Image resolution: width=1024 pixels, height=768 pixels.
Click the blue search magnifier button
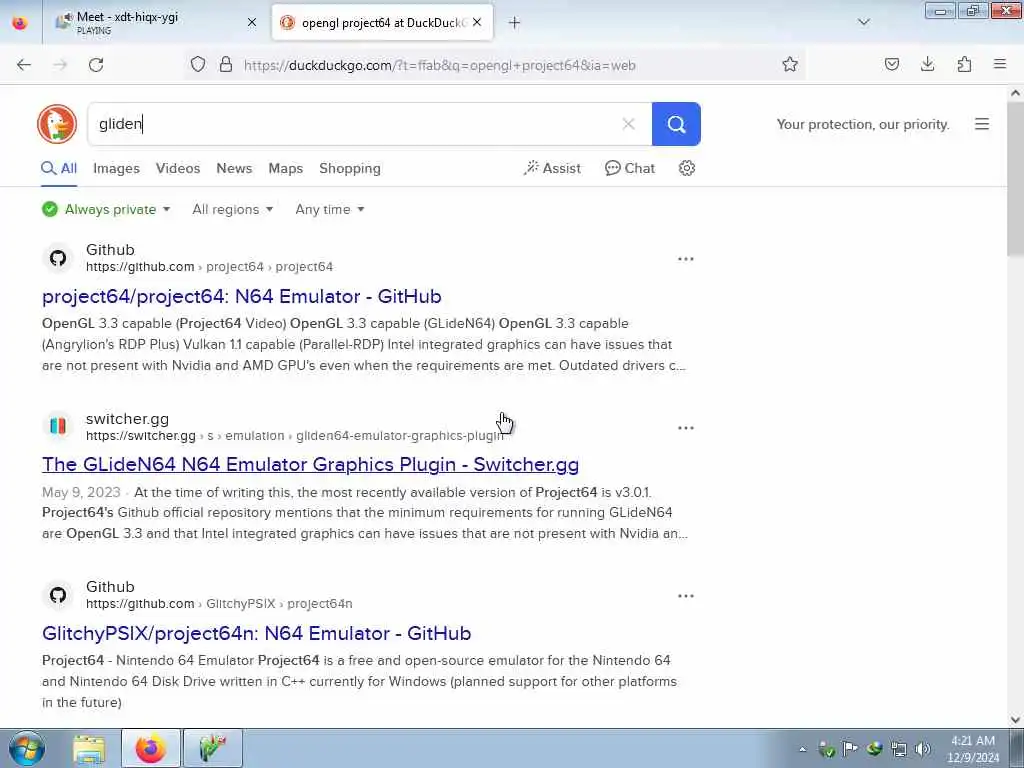click(676, 124)
